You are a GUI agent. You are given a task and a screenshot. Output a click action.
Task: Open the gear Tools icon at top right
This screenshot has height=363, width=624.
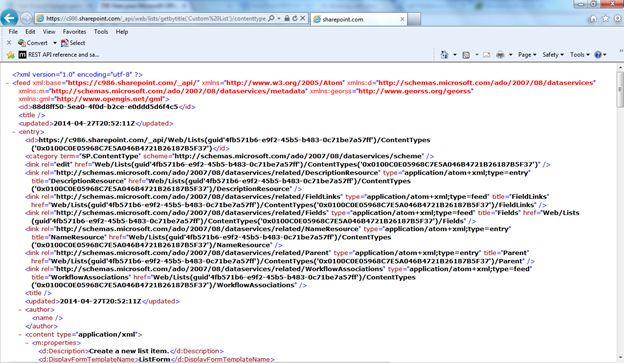coord(618,19)
